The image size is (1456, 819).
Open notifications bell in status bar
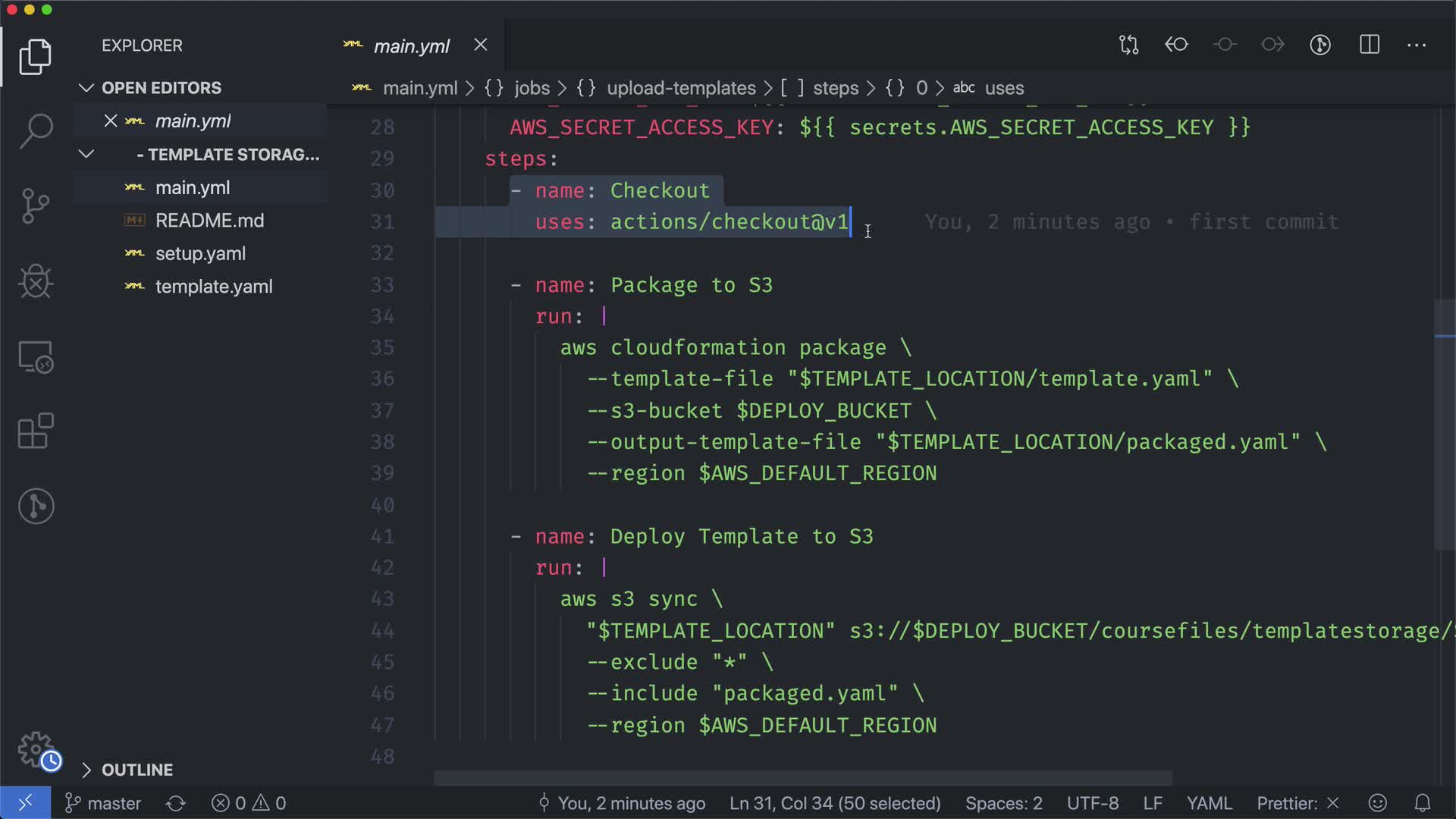[1423, 803]
